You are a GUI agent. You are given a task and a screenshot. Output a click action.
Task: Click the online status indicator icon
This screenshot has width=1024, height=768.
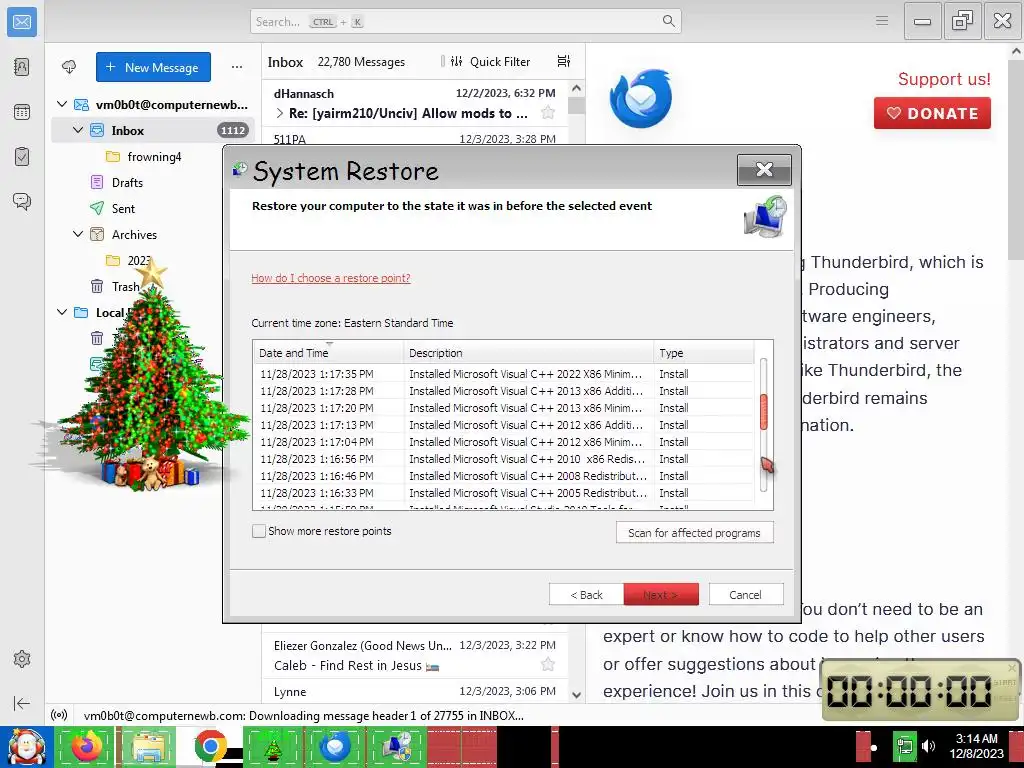tap(59, 715)
